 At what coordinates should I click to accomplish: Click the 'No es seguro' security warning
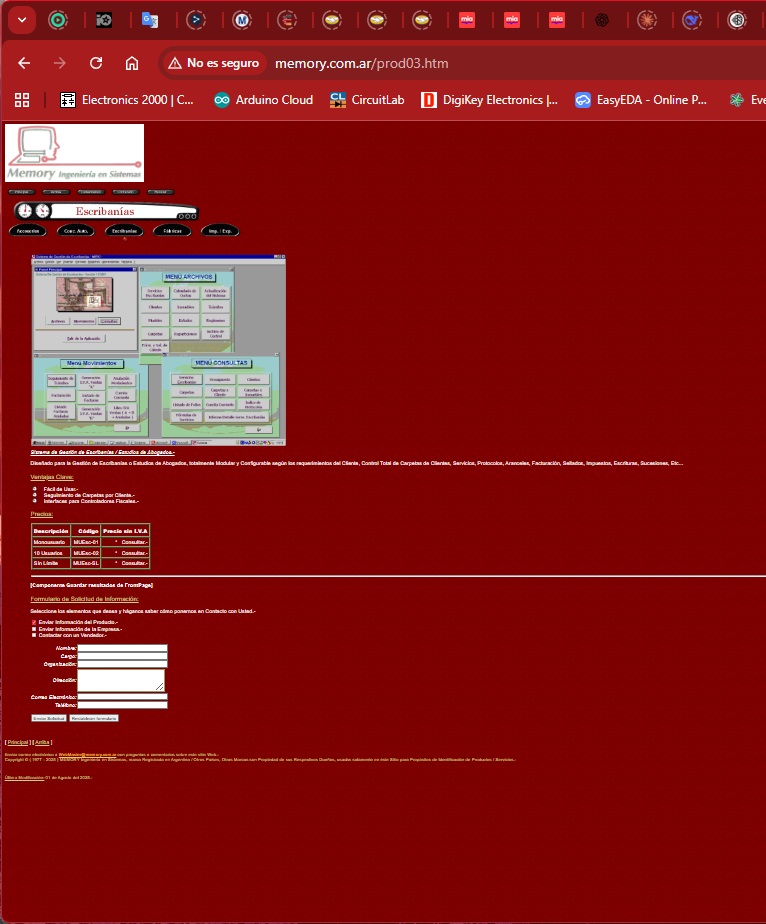click(x=214, y=63)
